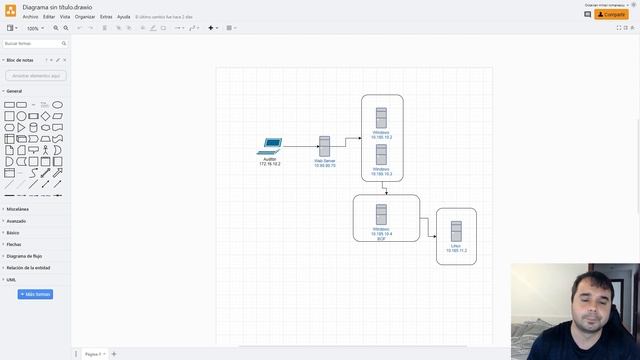Click the fullscreen icon at top right
Viewport: 640px width, 360px height.
pos(619,28)
